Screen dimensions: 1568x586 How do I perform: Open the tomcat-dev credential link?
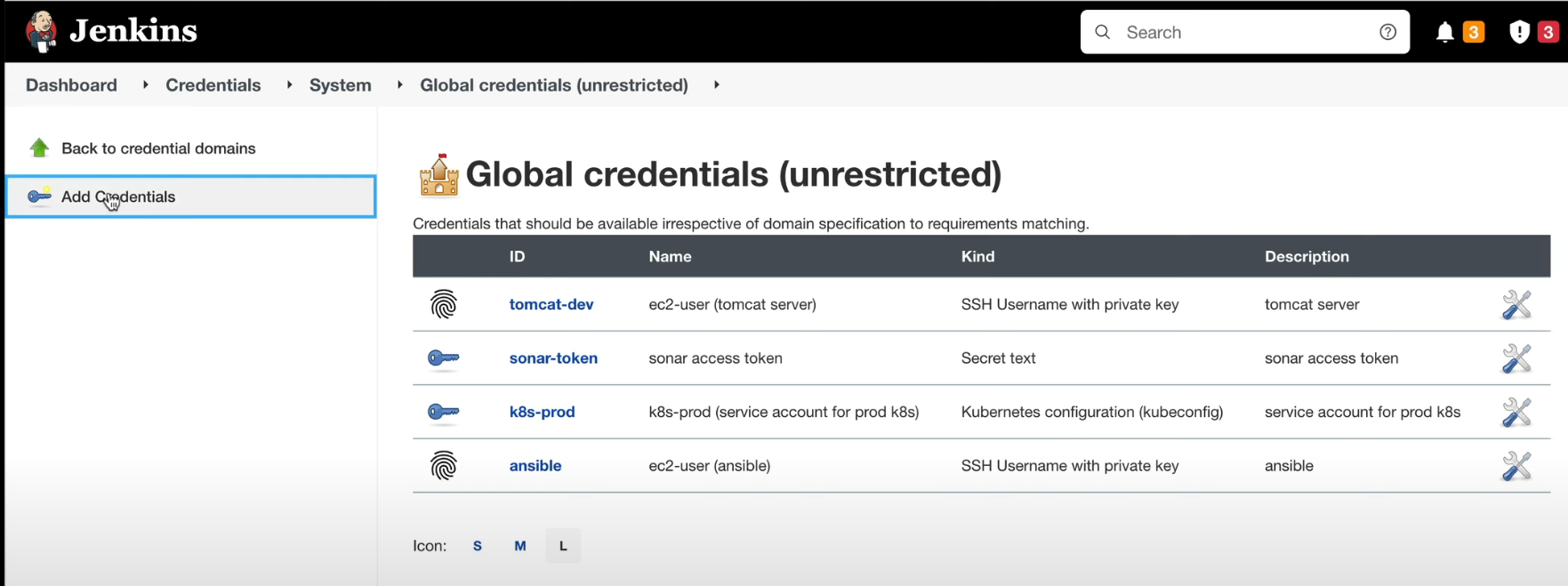tap(551, 304)
